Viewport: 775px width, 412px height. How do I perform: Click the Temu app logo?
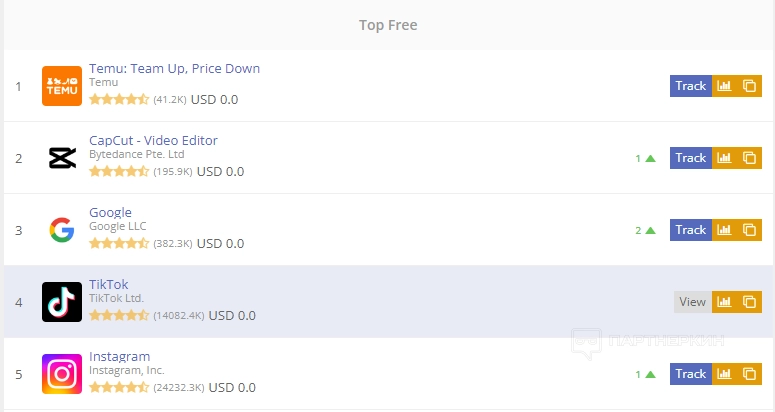tap(62, 86)
